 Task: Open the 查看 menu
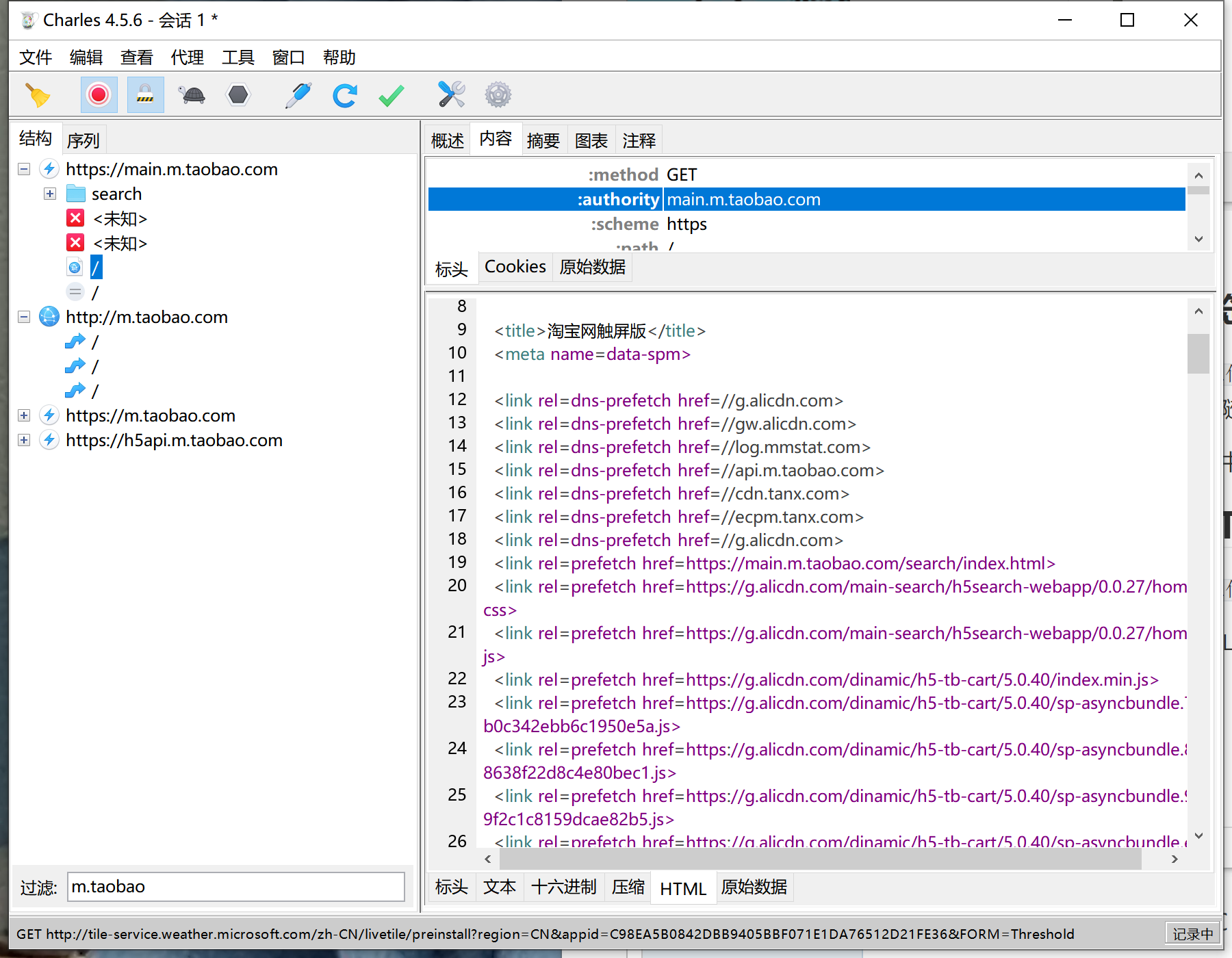pyautogui.click(x=137, y=57)
